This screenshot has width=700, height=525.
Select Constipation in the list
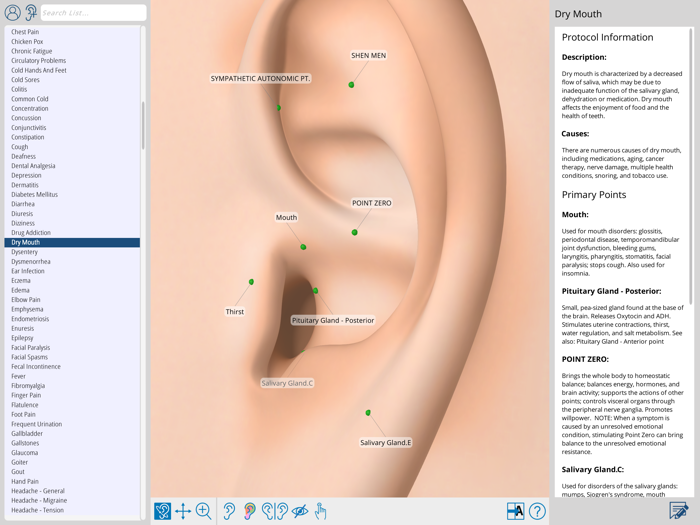pos(72,137)
